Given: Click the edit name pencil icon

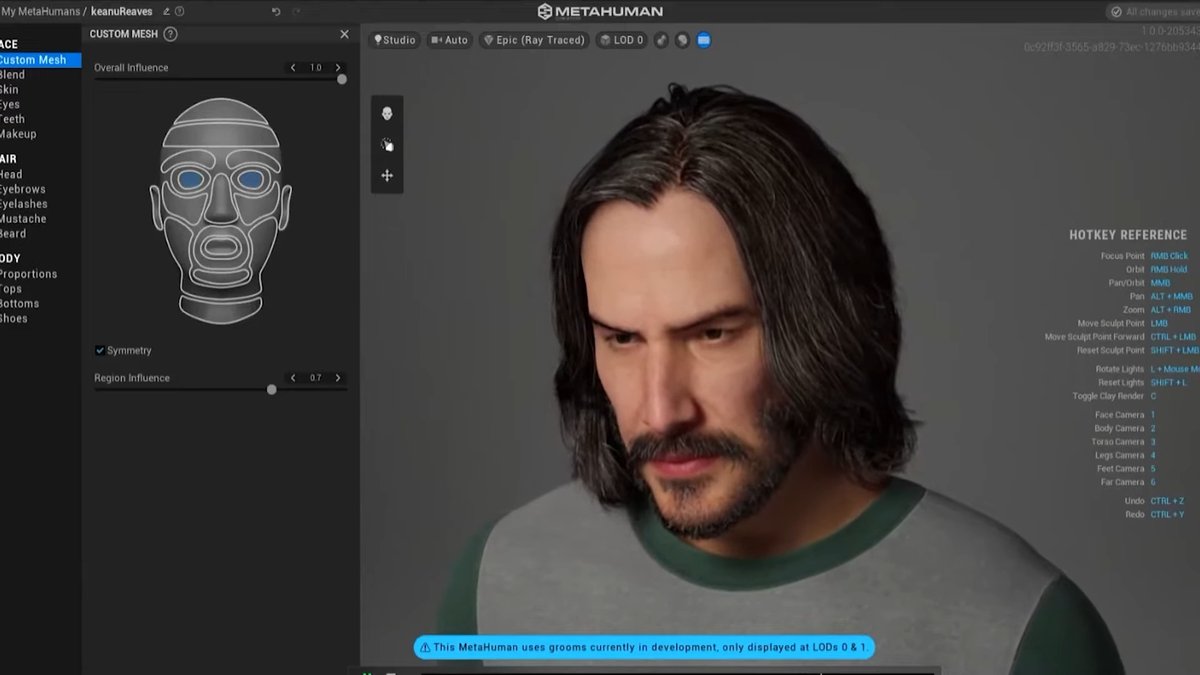Looking at the screenshot, I should (x=166, y=12).
